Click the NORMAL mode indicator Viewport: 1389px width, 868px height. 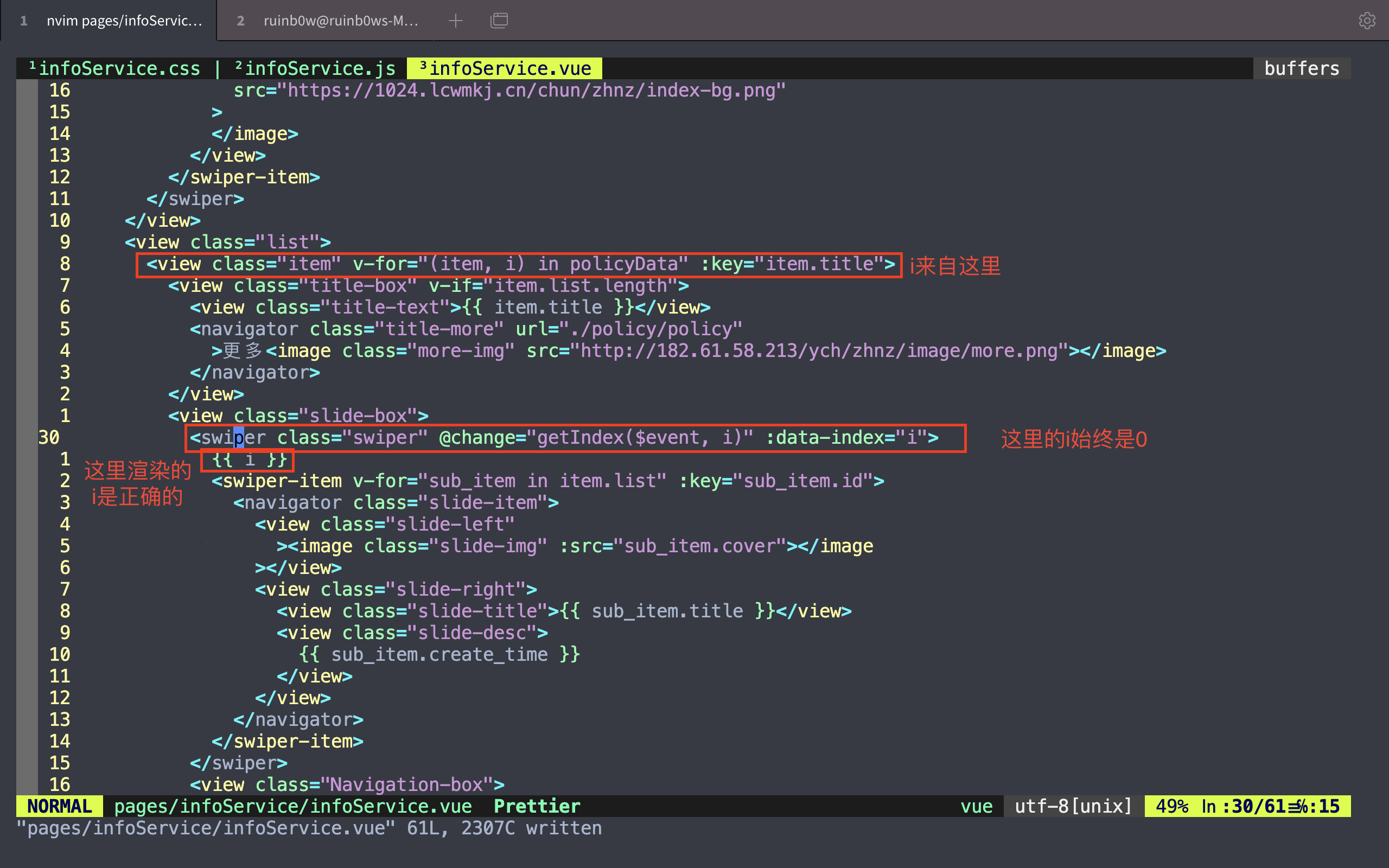(x=59, y=806)
